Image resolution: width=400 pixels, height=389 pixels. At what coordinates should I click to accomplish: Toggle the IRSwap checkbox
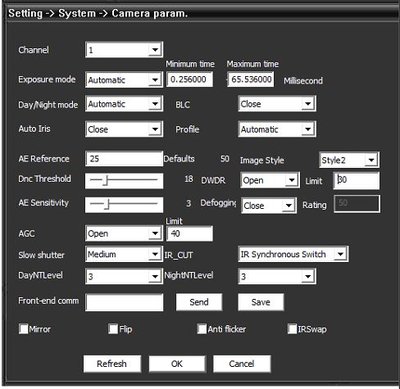[x=292, y=329]
